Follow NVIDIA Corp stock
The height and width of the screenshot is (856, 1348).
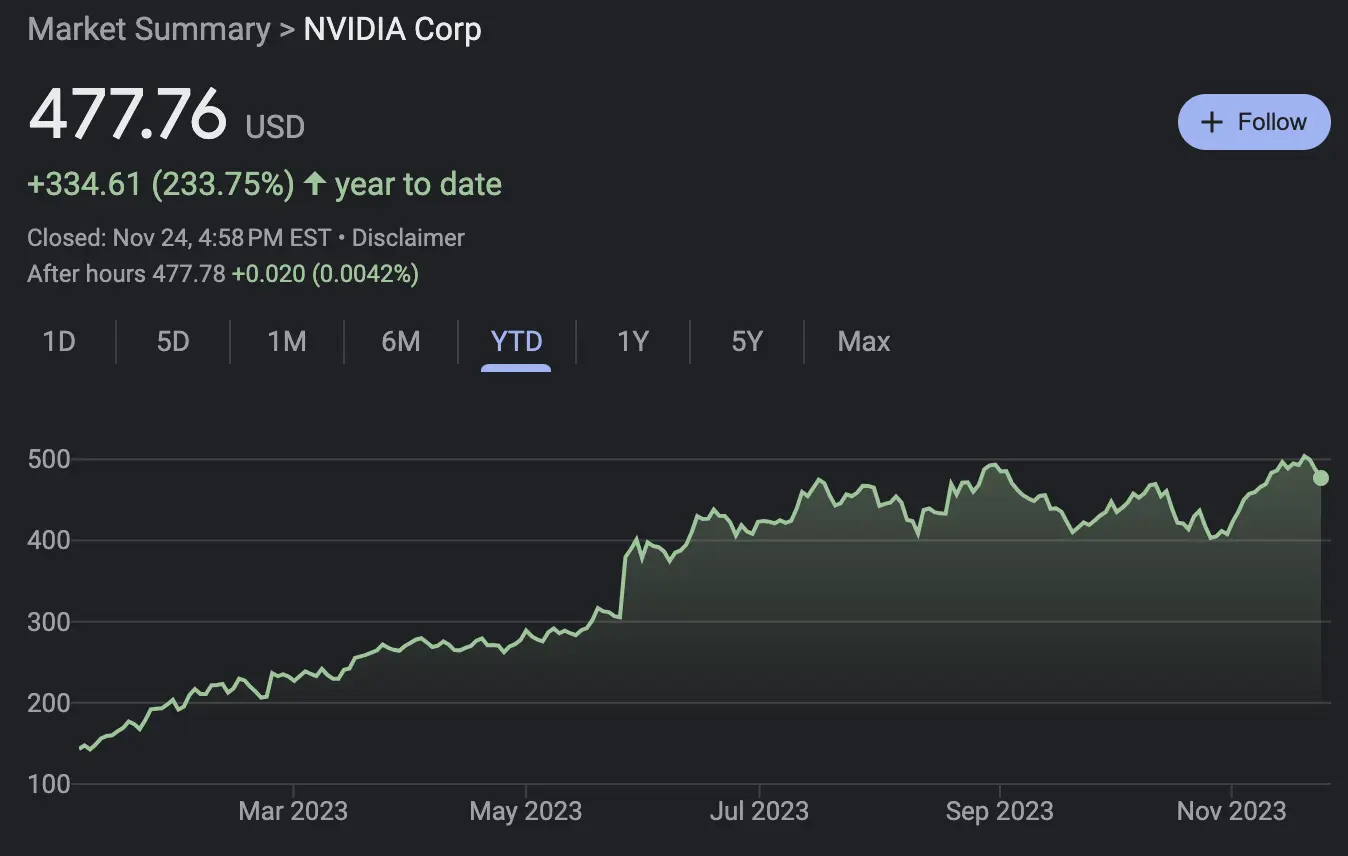1254,122
